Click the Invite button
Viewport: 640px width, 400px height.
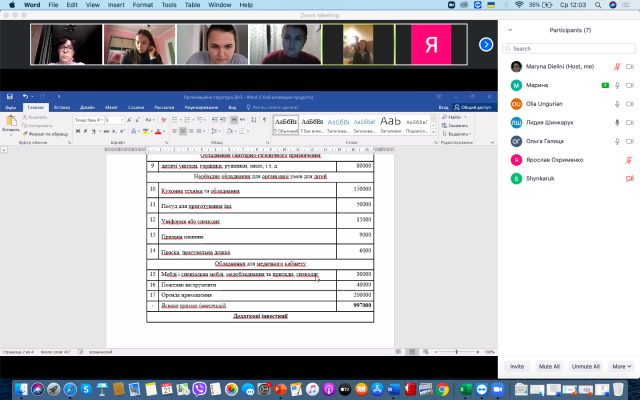pos(517,366)
